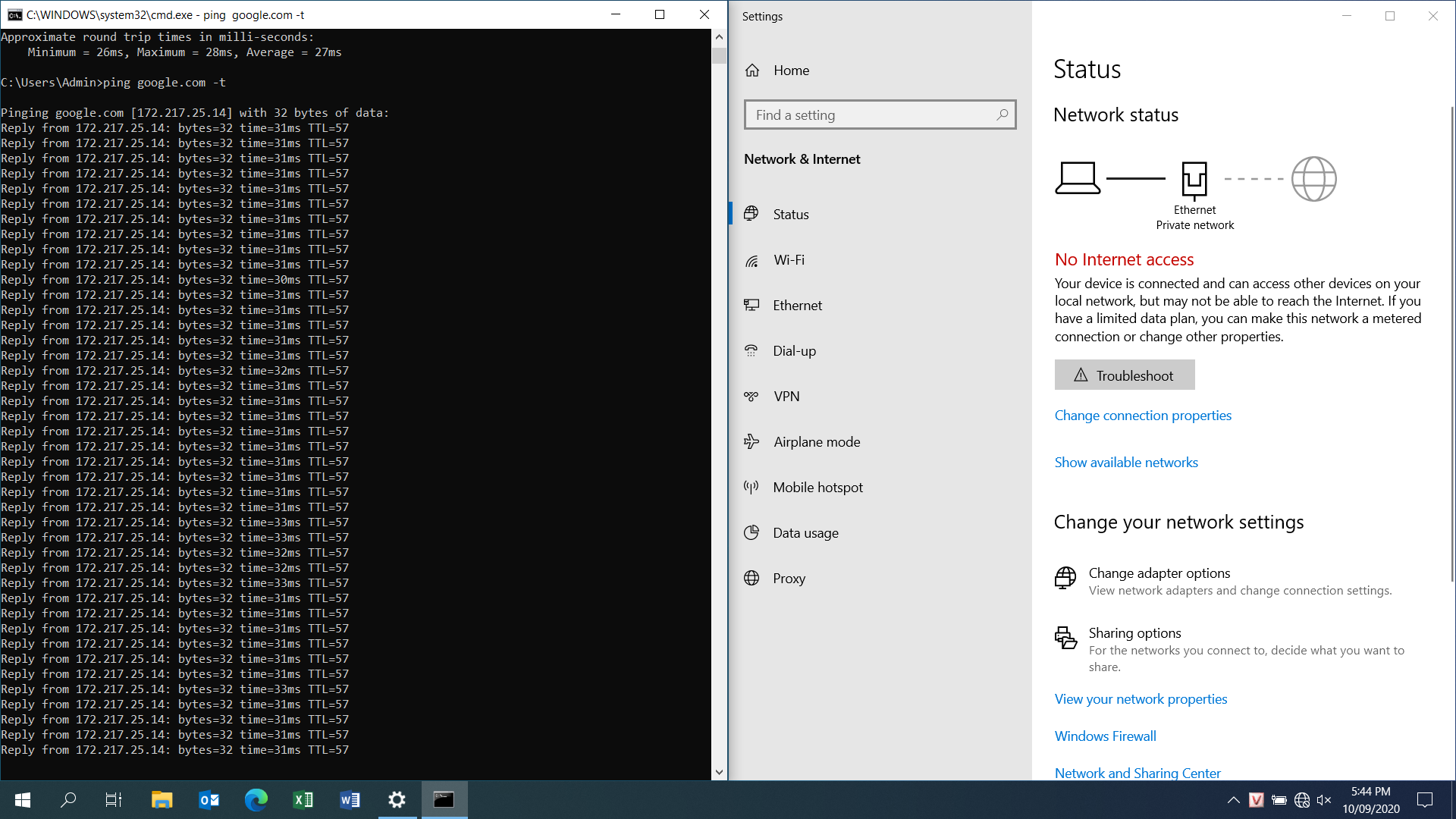
Task: Select the Status globe icon in sidebar
Action: pyautogui.click(x=752, y=214)
